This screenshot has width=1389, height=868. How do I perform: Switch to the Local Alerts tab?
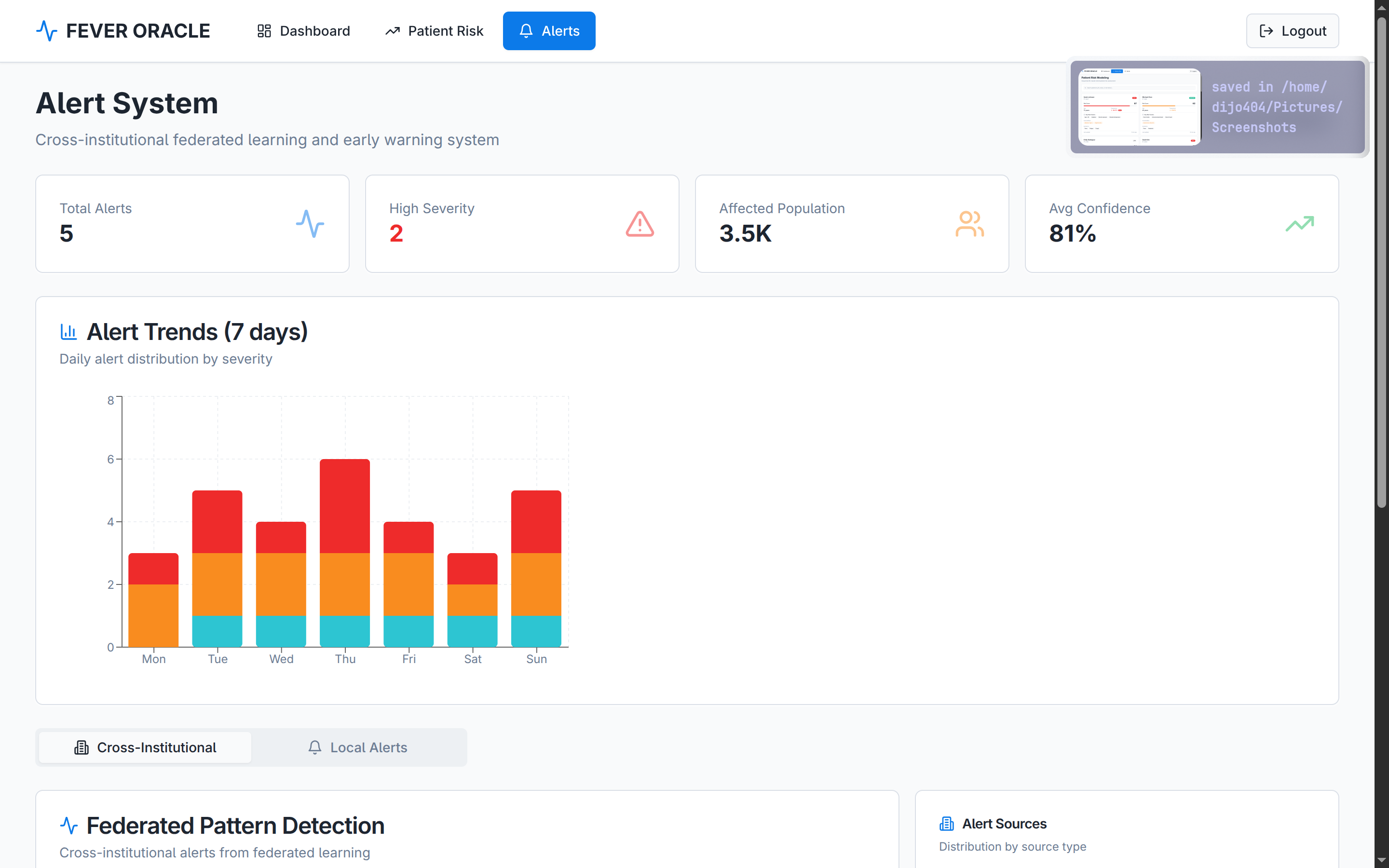[358, 747]
